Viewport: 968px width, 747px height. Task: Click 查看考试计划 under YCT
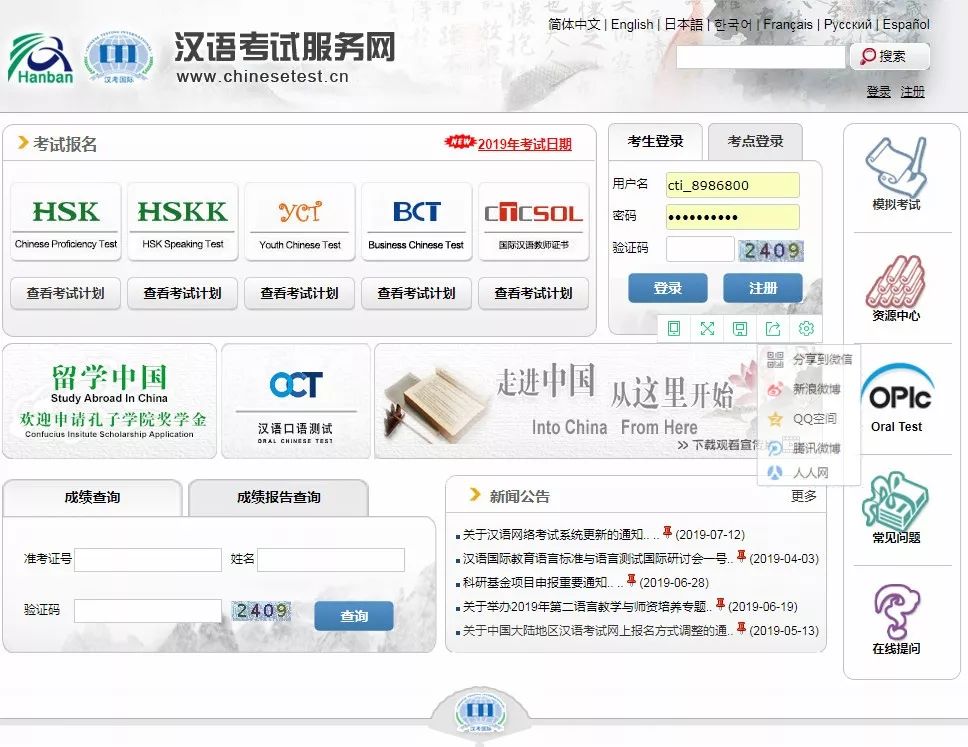[299, 293]
